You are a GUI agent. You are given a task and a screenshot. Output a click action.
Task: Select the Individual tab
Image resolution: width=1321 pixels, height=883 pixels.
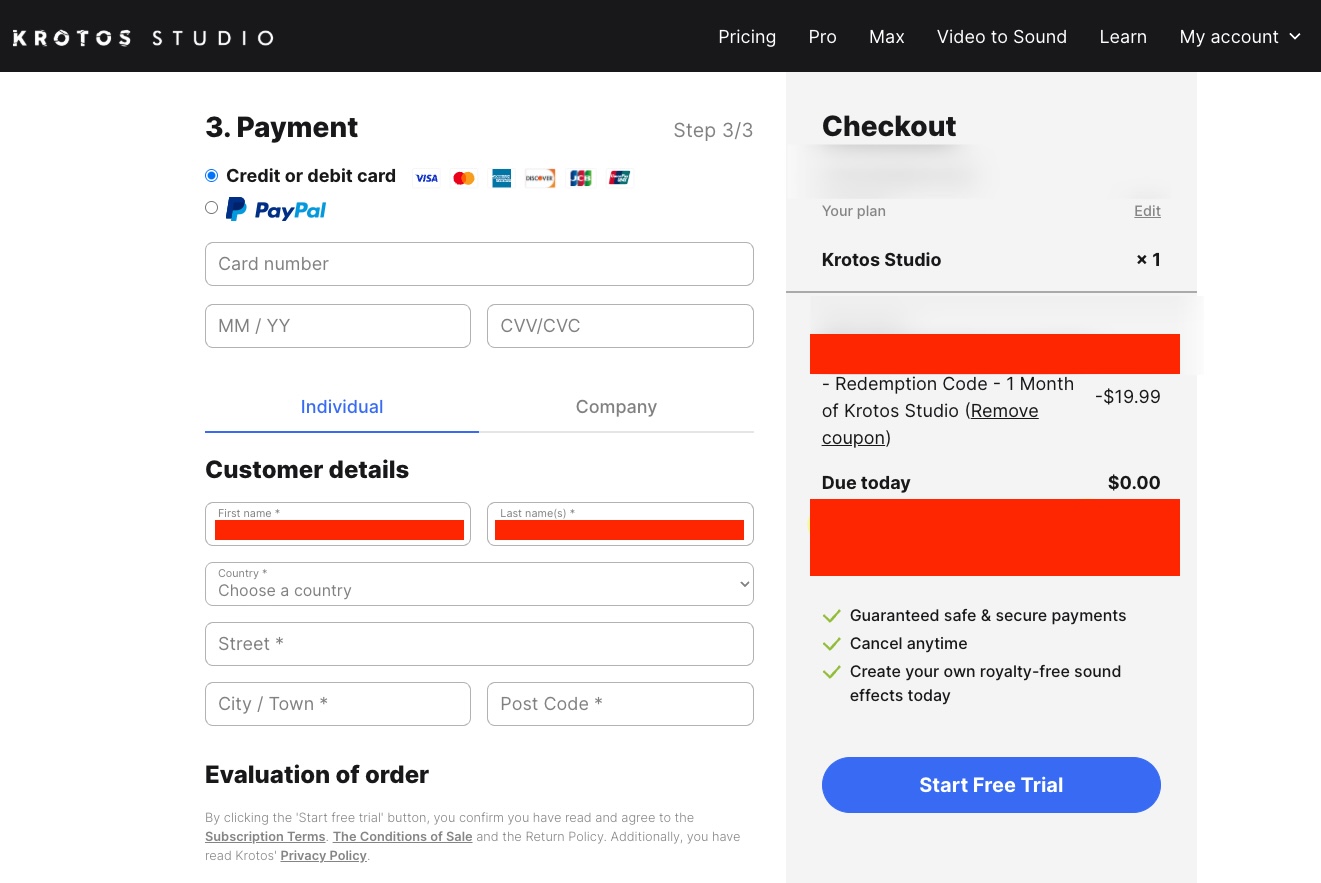tap(342, 407)
